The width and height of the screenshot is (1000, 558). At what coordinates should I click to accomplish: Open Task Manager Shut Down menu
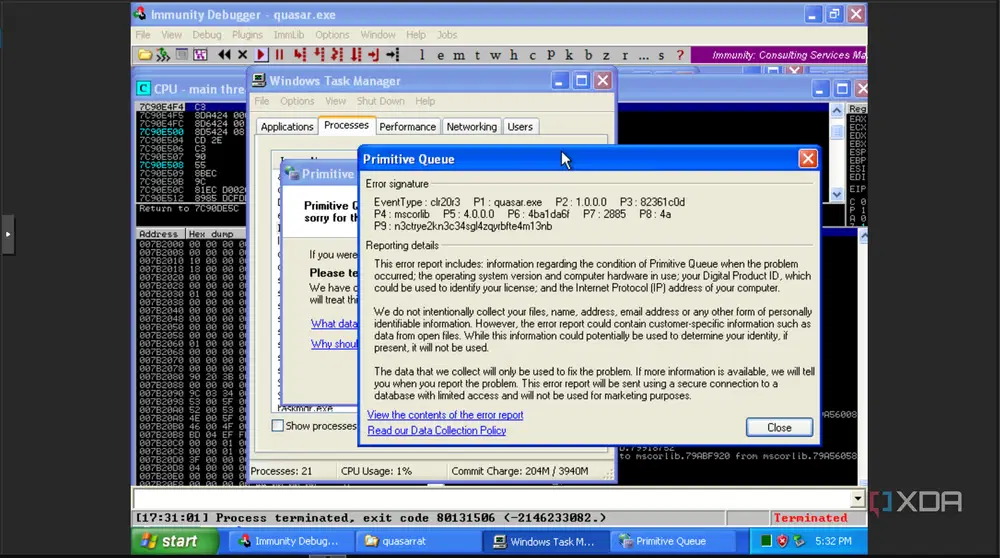(380, 101)
